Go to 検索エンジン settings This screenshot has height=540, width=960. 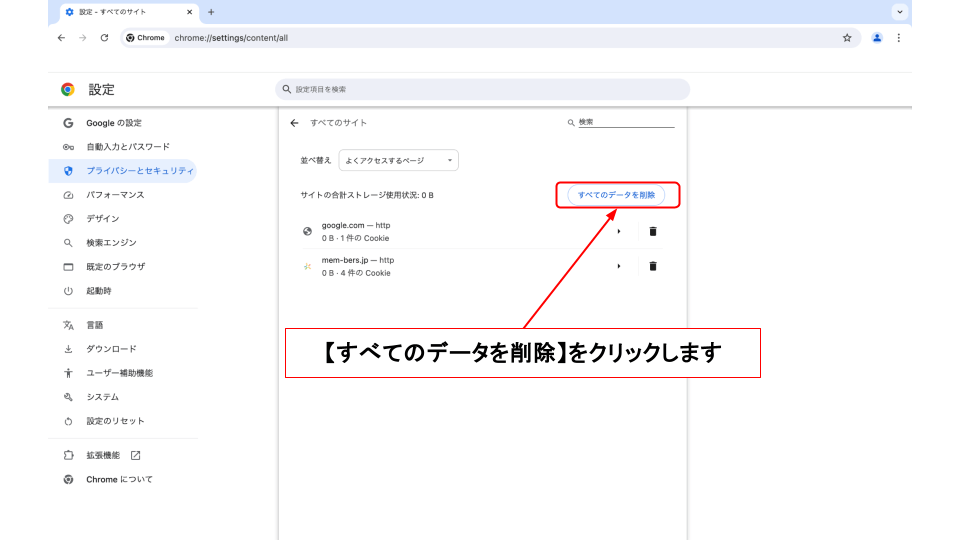point(111,243)
